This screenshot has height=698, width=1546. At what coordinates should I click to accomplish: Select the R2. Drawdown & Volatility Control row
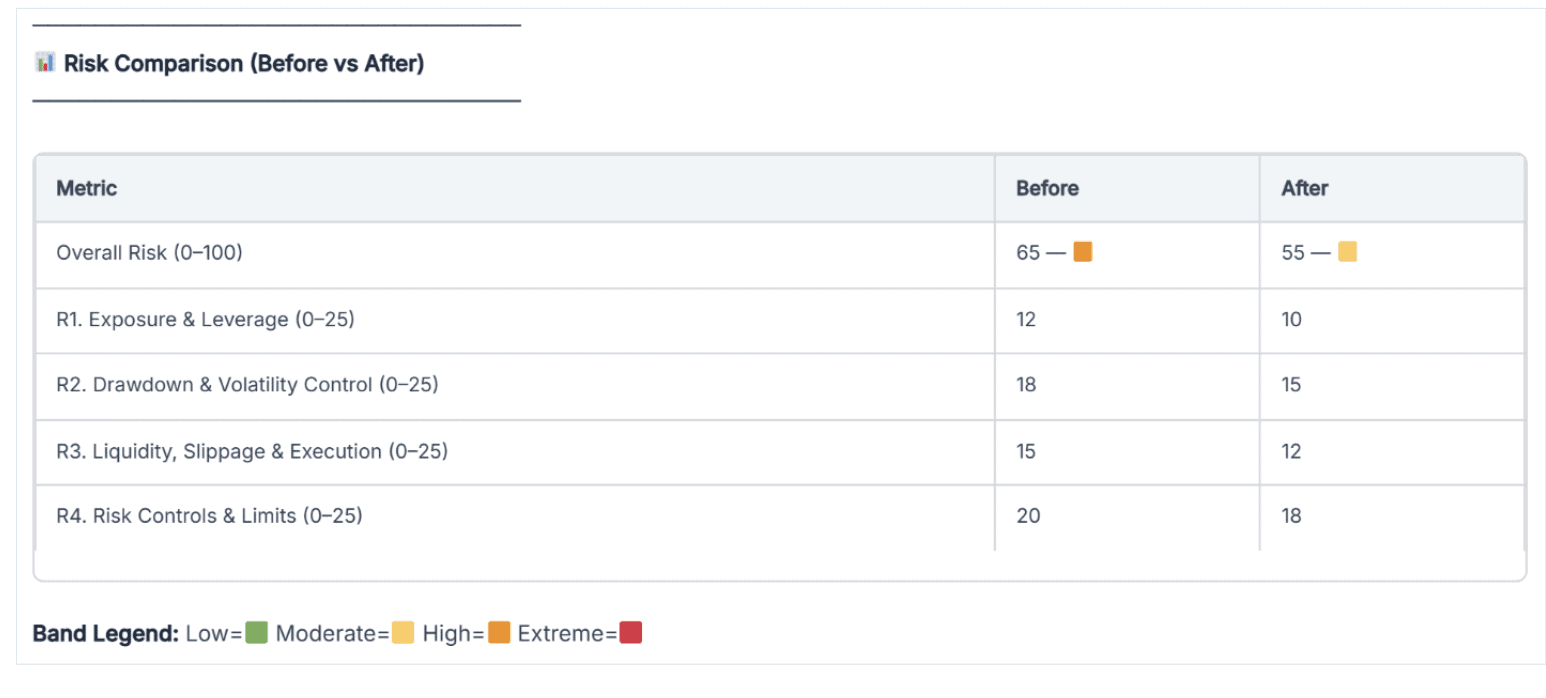click(247, 385)
